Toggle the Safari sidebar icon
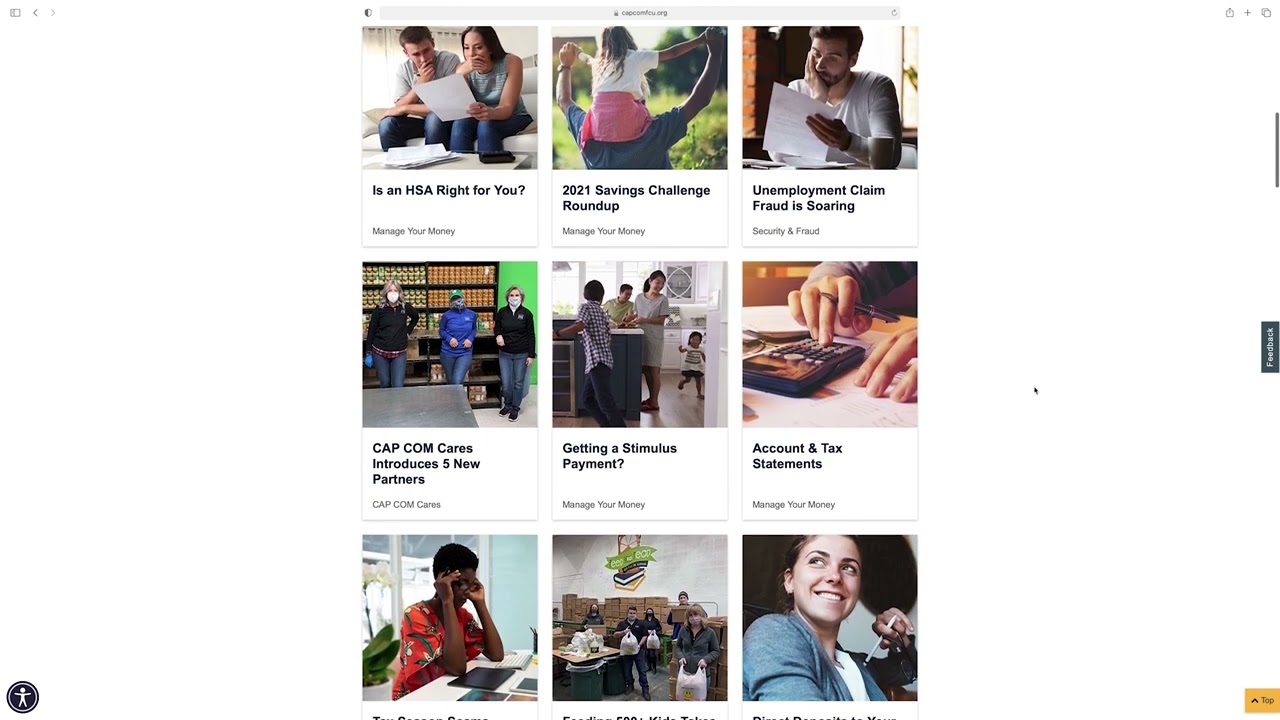1280x720 pixels. coord(15,13)
